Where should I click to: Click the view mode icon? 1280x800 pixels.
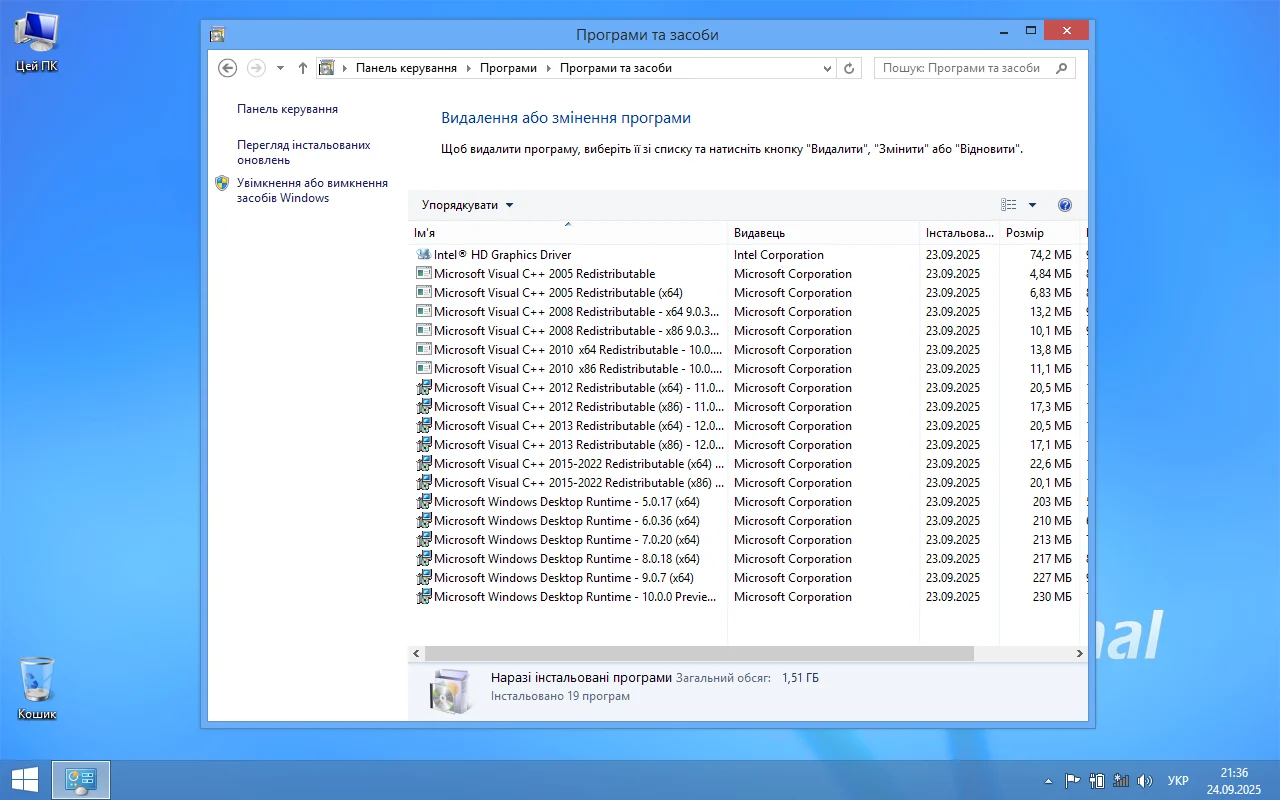coord(1009,205)
